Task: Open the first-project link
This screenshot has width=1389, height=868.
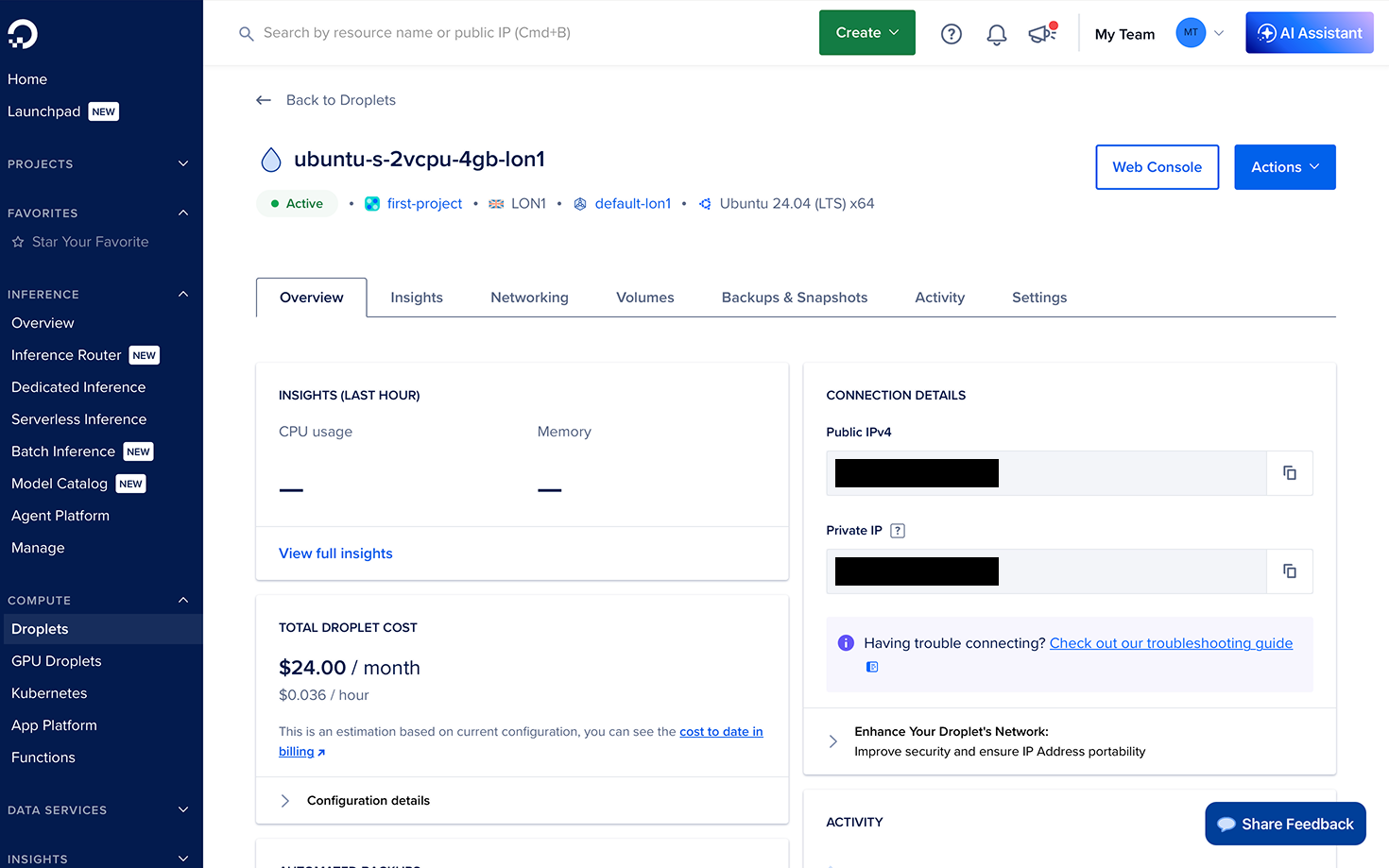Action: point(424,204)
